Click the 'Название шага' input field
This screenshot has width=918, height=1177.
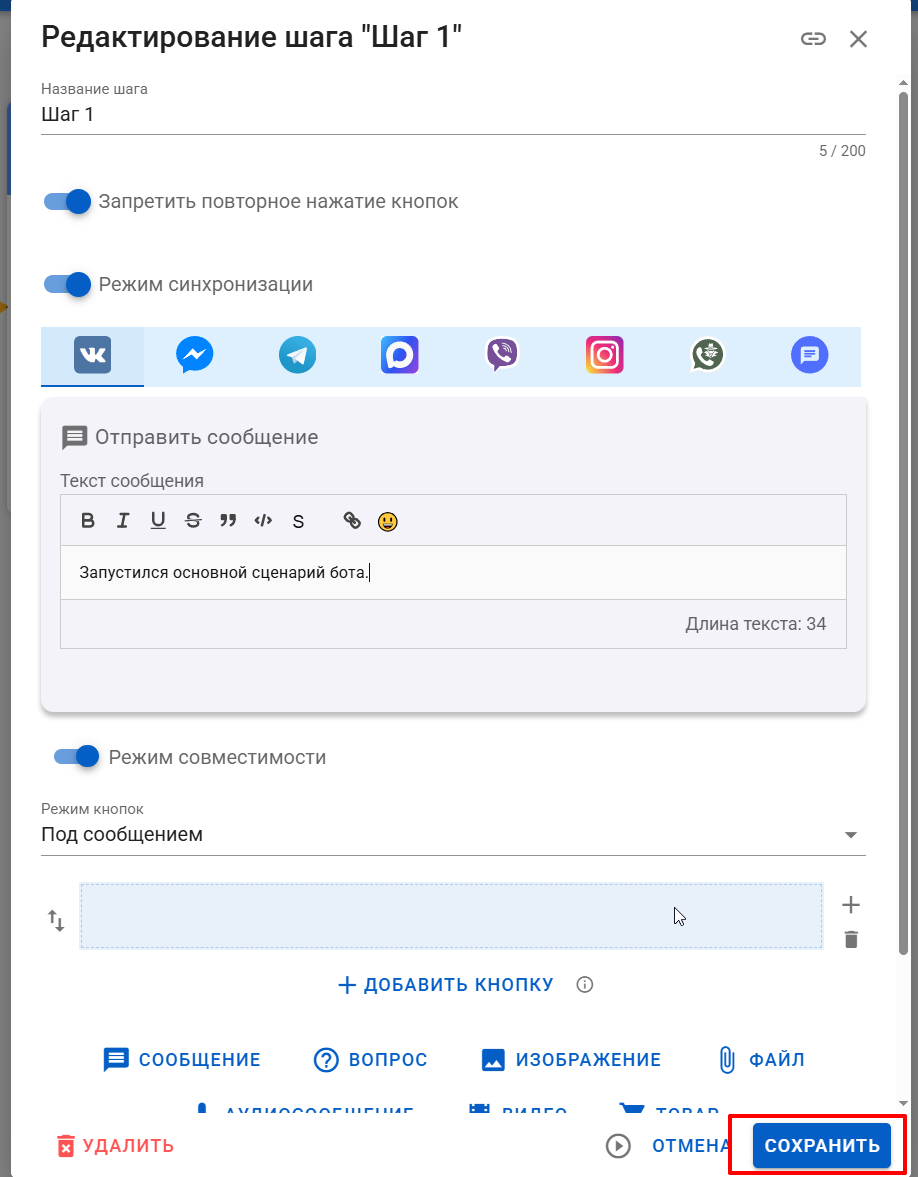click(452, 115)
